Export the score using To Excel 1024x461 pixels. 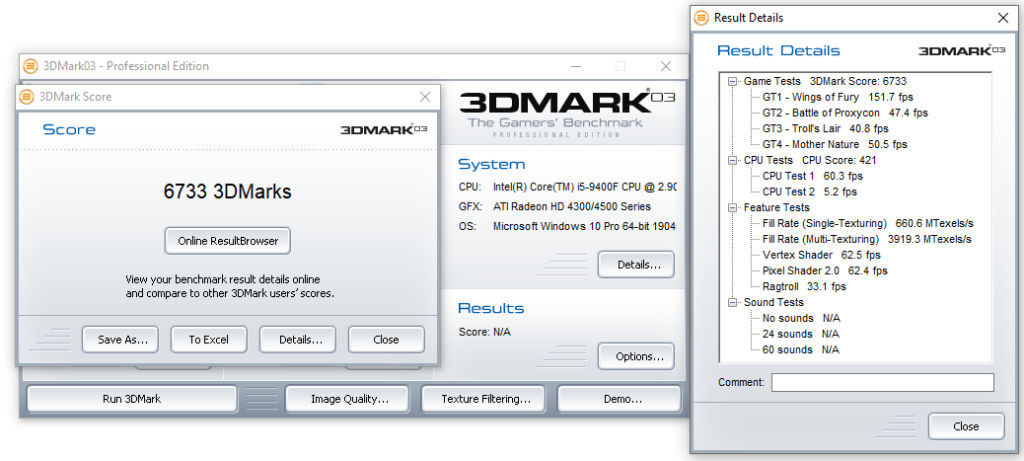(208, 340)
